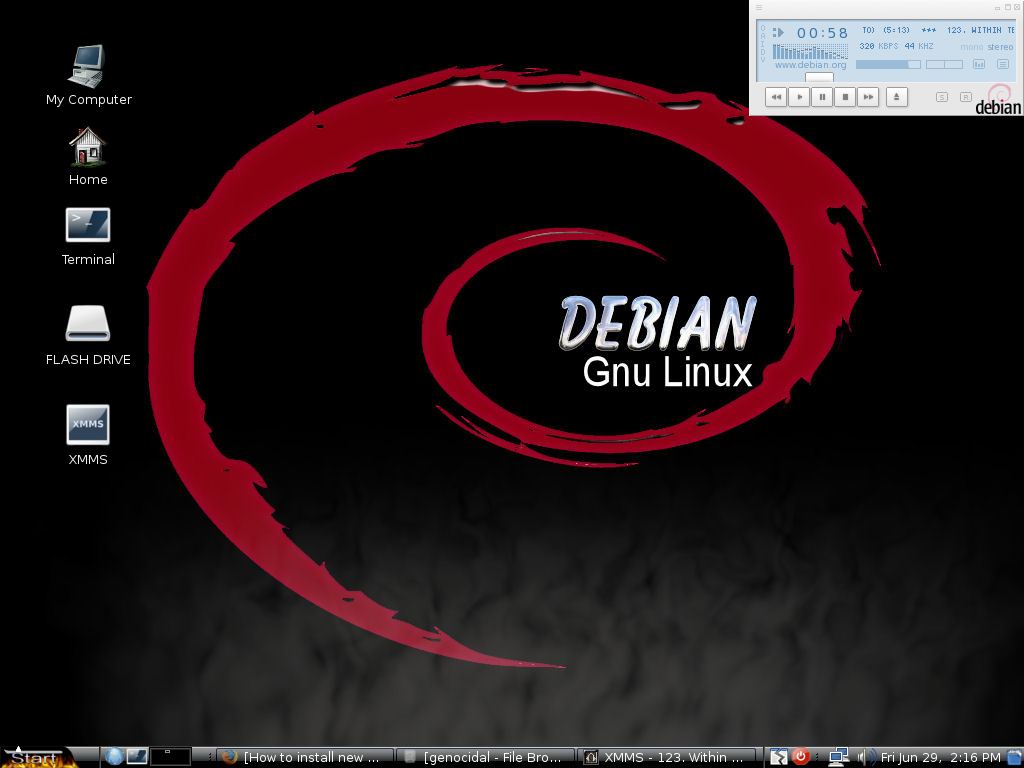Switch to the XMMS taskbar window button

tap(666, 757)
